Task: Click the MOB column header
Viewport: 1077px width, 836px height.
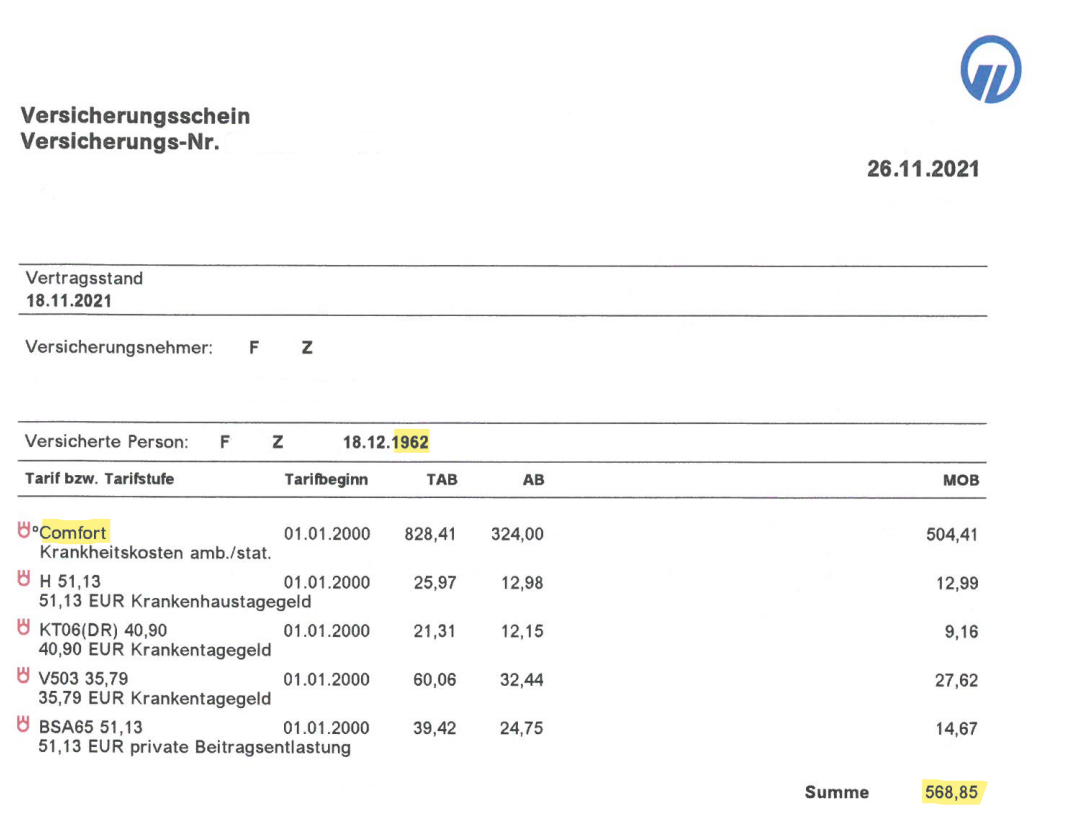Action: (960, 480)
